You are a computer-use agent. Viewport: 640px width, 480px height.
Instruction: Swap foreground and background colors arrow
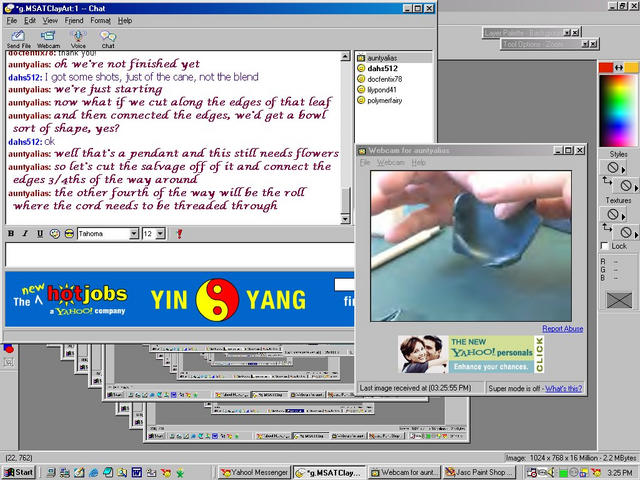pyautogui.click(x=619, y=68)
